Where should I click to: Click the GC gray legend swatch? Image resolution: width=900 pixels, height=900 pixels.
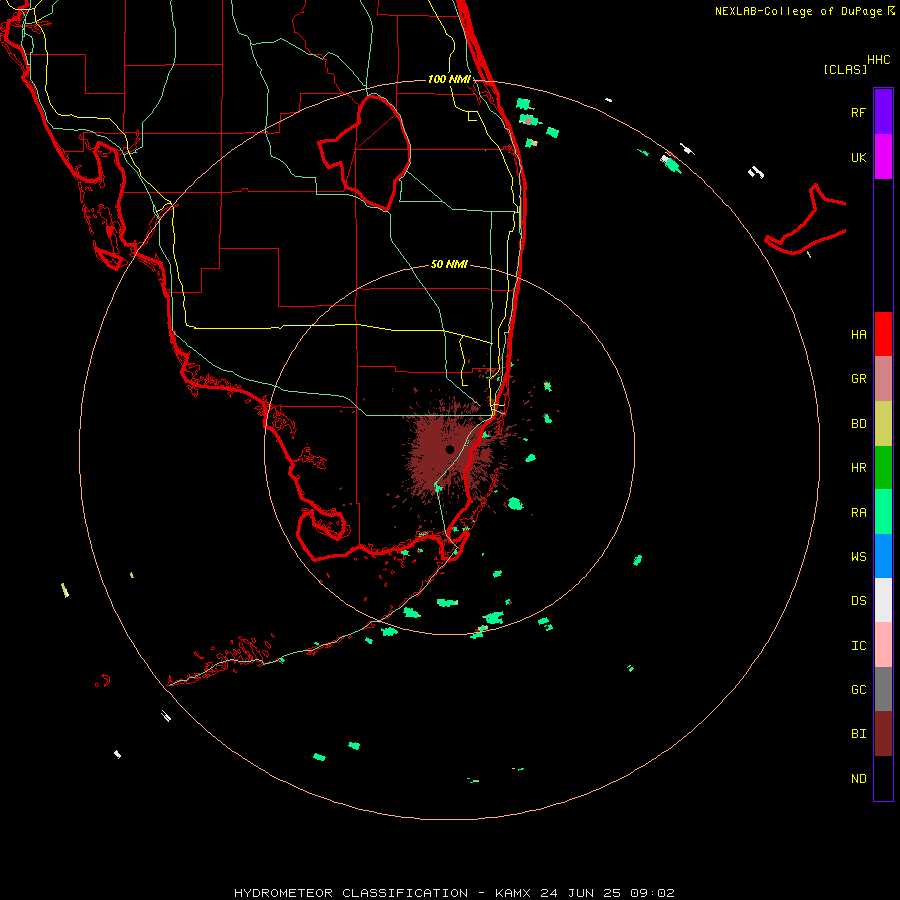click(883, 689)
